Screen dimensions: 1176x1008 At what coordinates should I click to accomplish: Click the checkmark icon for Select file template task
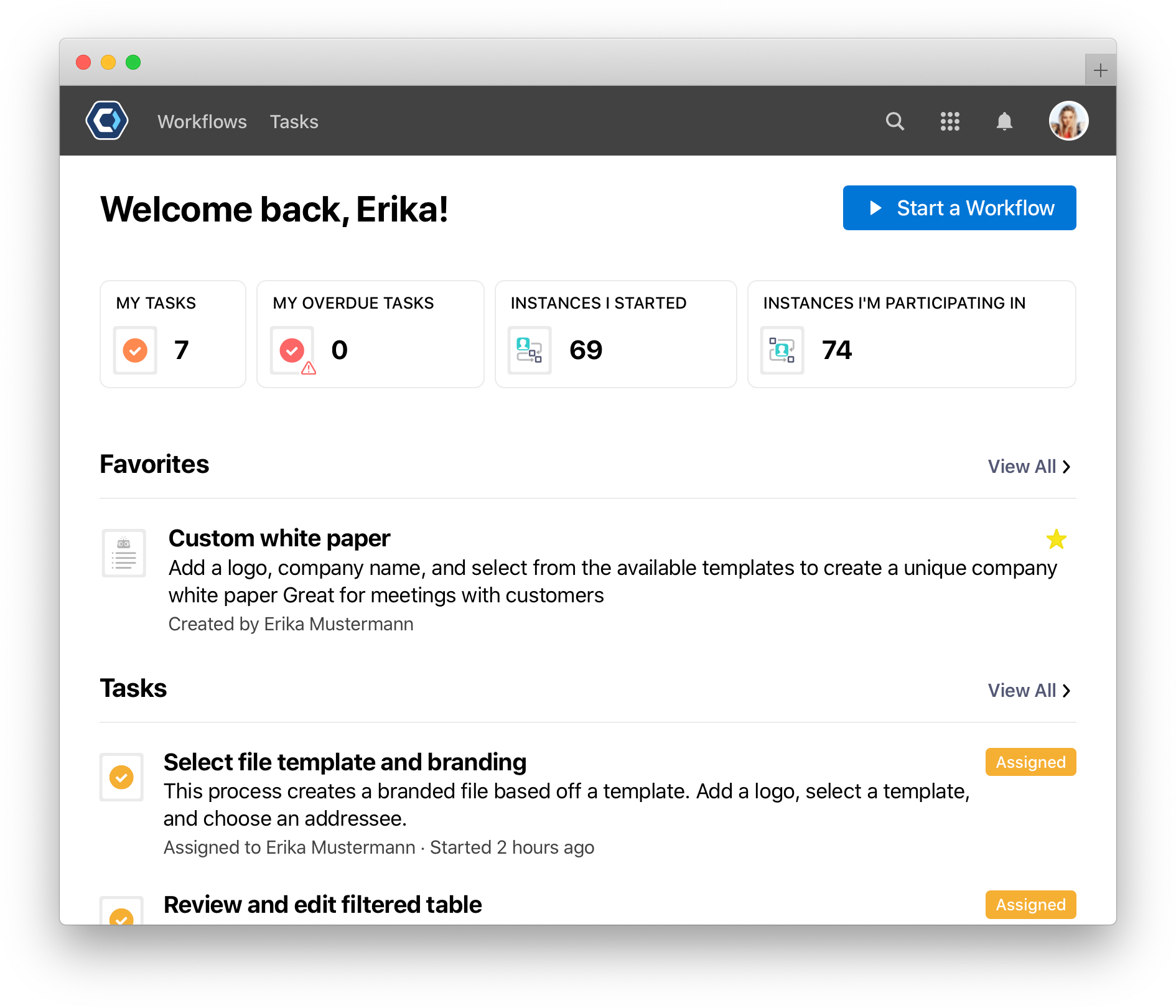[x=121, y=777]
